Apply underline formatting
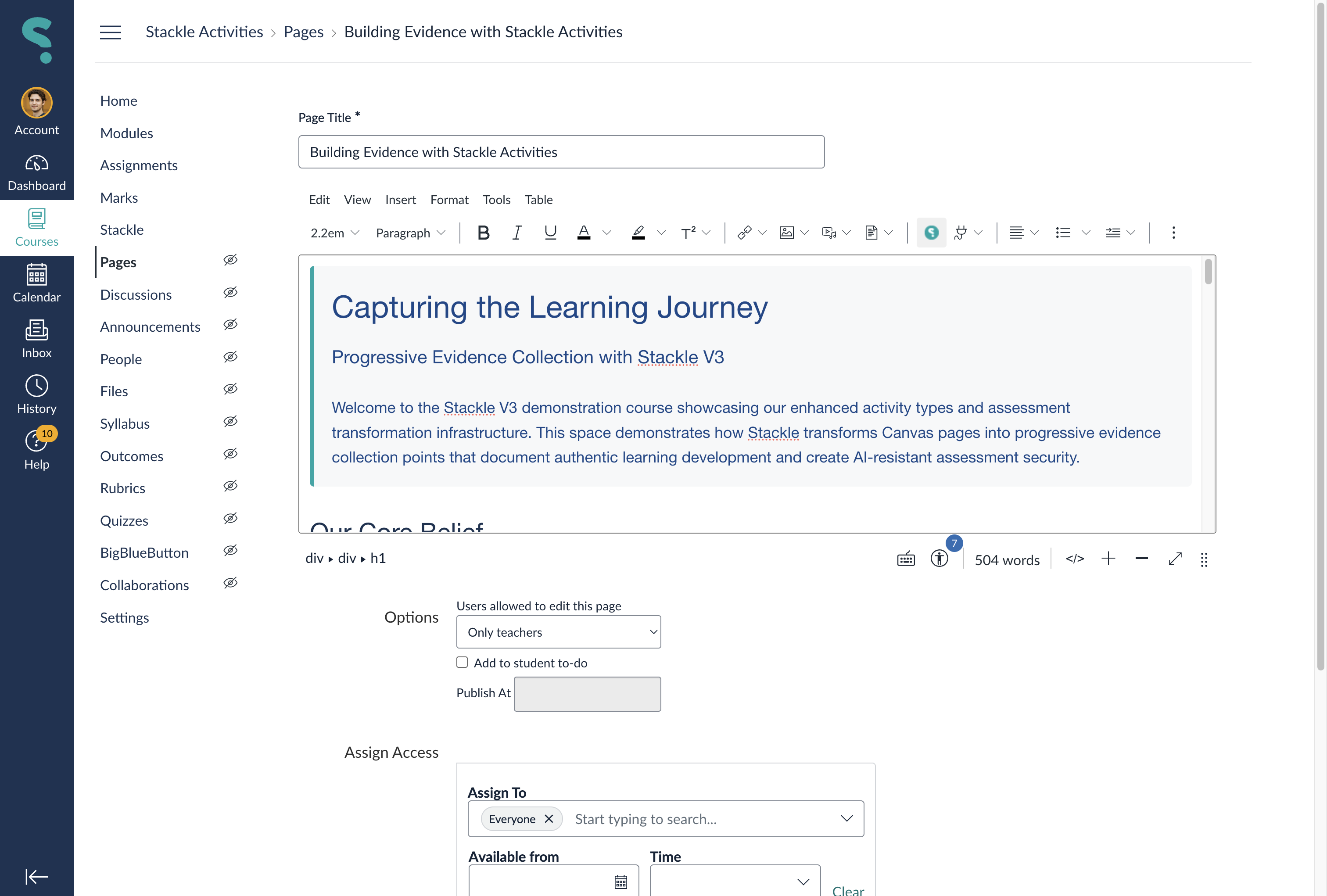Viewport: 1327px width, 896px height. coord(550,233)
